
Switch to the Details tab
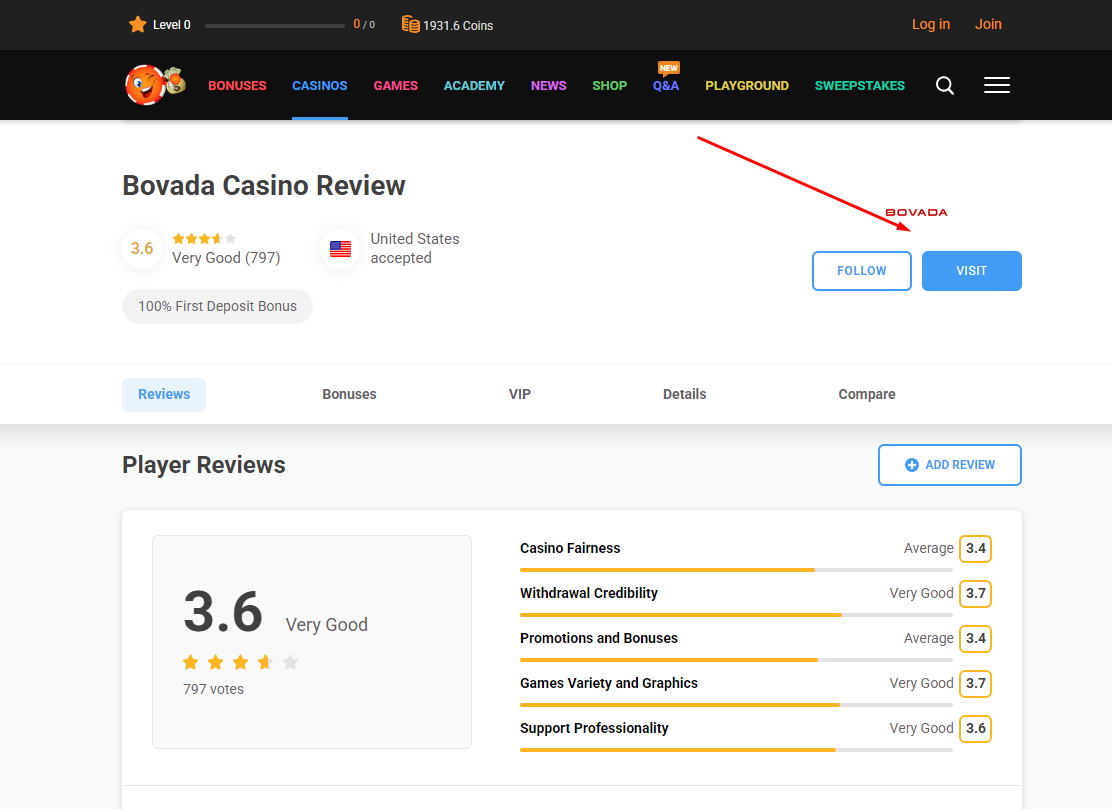684,395
